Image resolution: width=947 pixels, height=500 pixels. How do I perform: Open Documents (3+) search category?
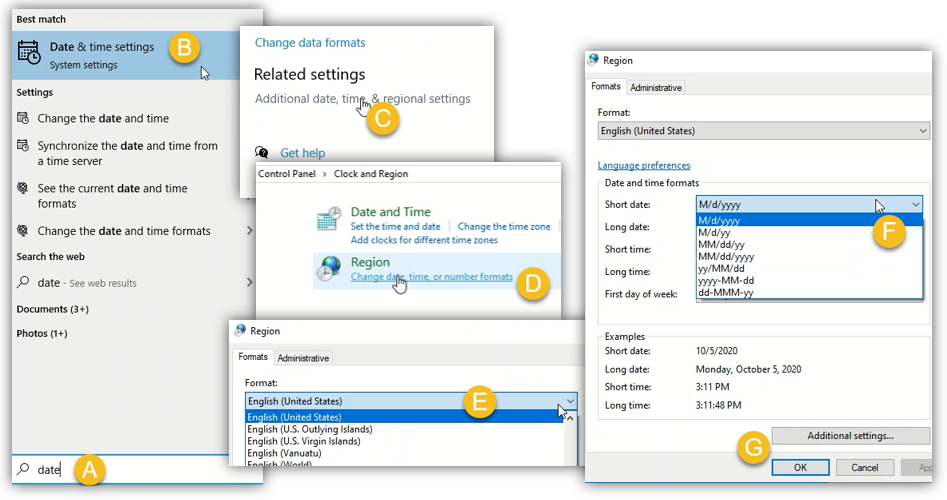(53, 309)
